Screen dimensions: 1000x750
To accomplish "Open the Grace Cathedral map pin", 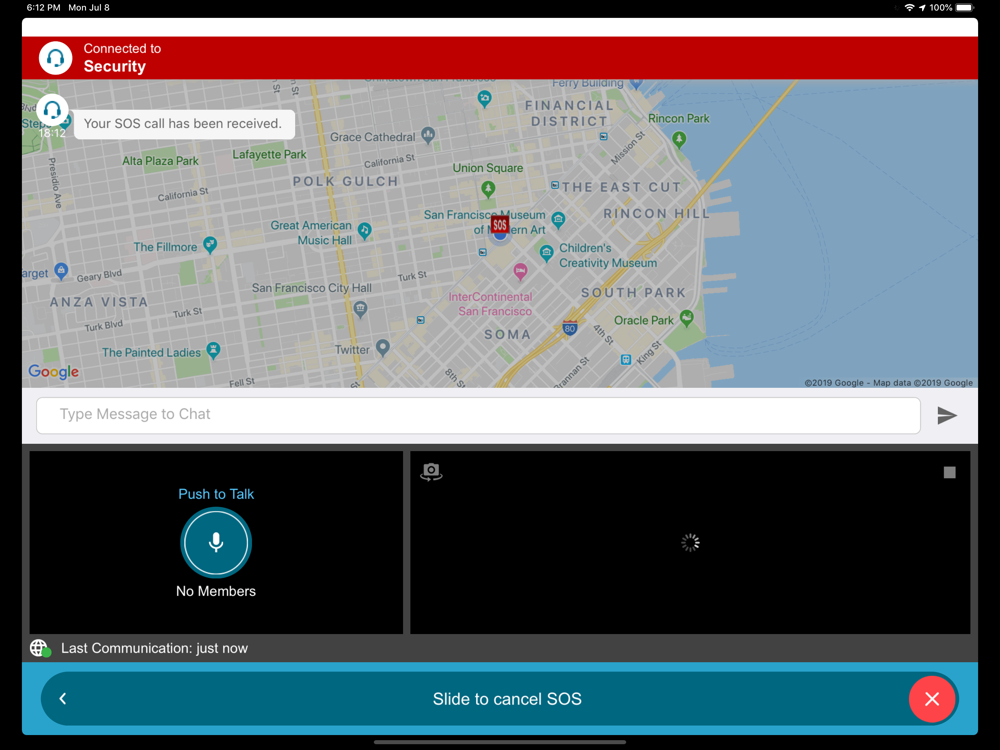I will point(428,135).
